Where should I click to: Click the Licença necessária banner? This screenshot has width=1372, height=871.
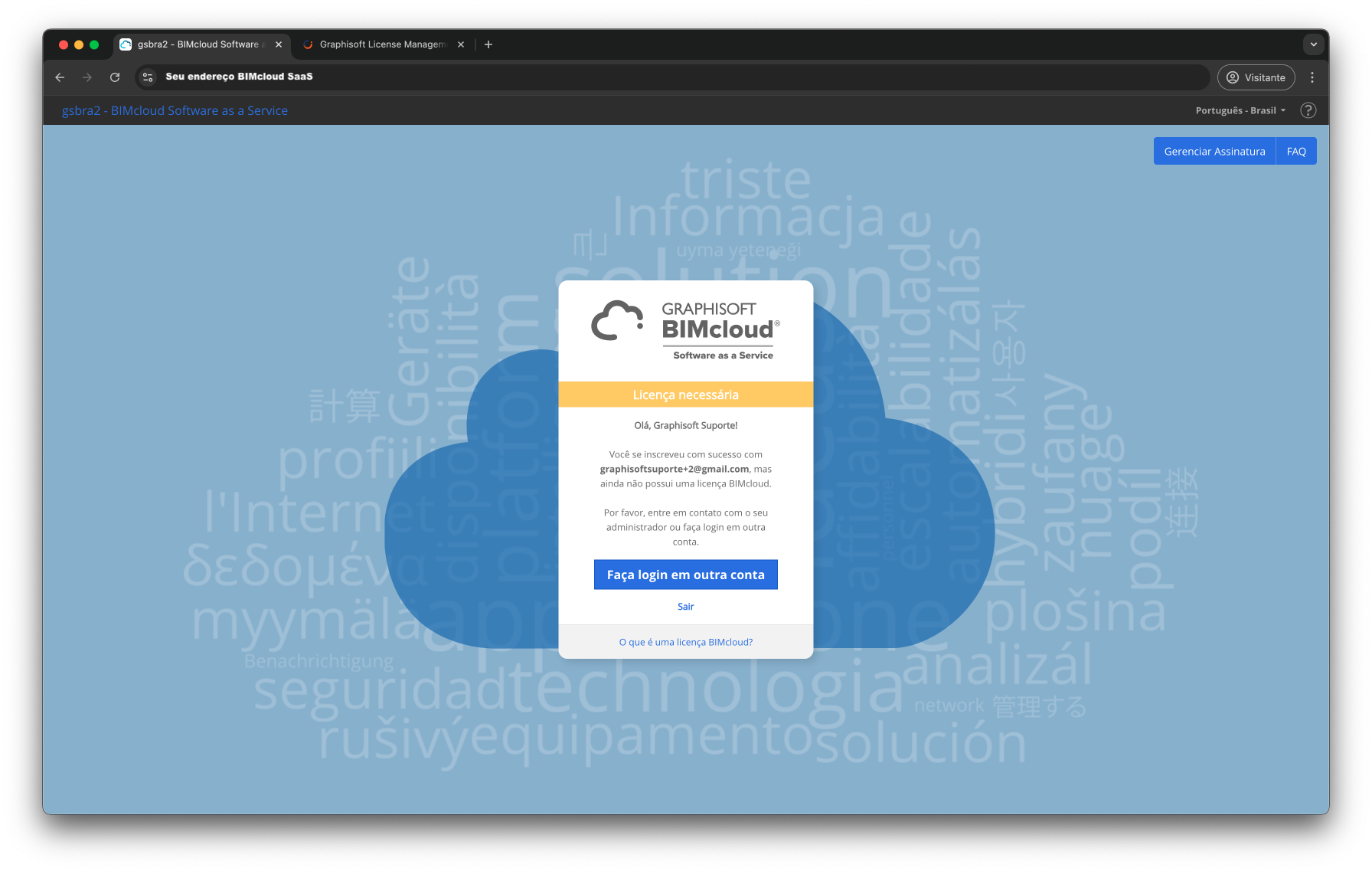pyautogui.click(x=686, y=395)
